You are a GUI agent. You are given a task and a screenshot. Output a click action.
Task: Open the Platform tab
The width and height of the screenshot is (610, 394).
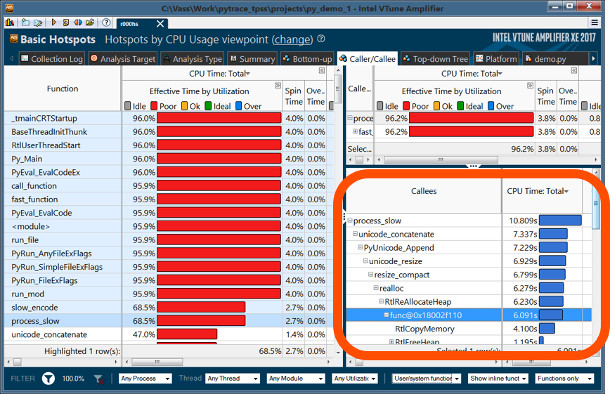[496, 59]
